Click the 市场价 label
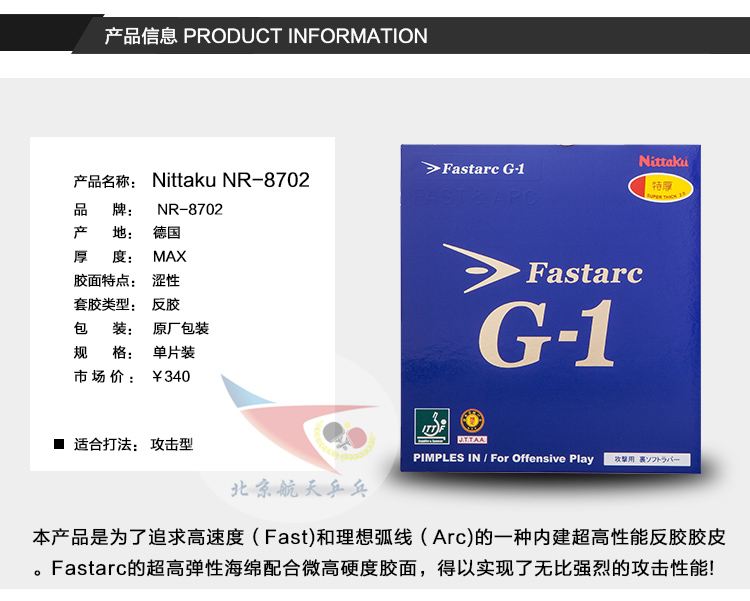Image resolution: width=750 pixels, height=601 pixels. 104,377
